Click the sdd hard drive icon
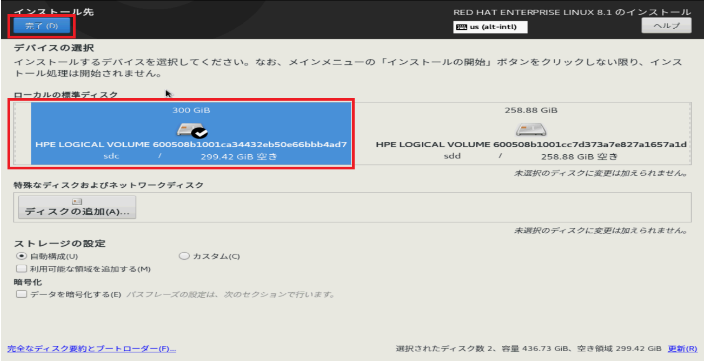This screenshot has width=706, height=363. pyautogui.click(x=531, y=130)
